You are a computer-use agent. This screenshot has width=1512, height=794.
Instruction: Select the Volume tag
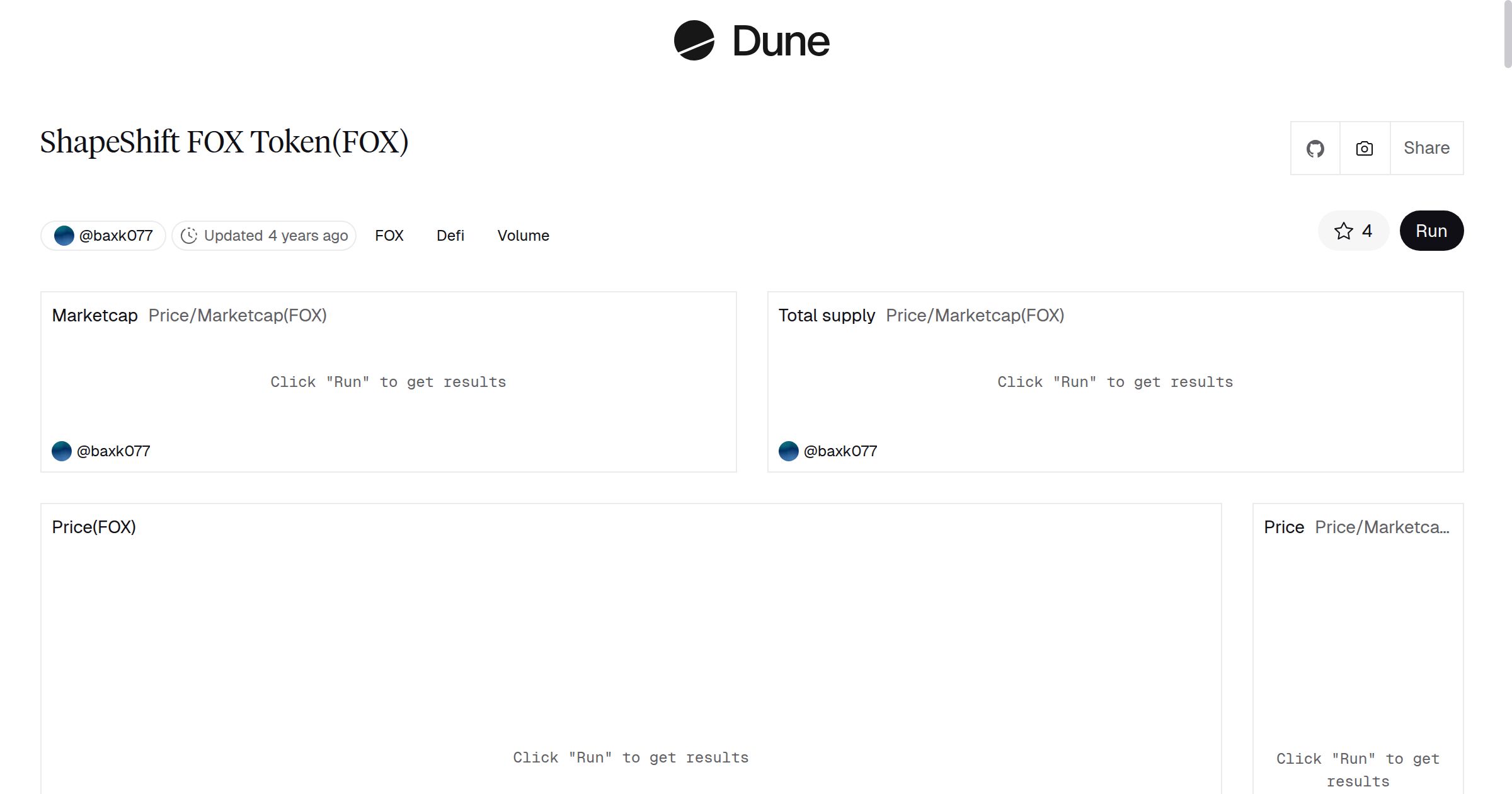click(x=523, y=236)
